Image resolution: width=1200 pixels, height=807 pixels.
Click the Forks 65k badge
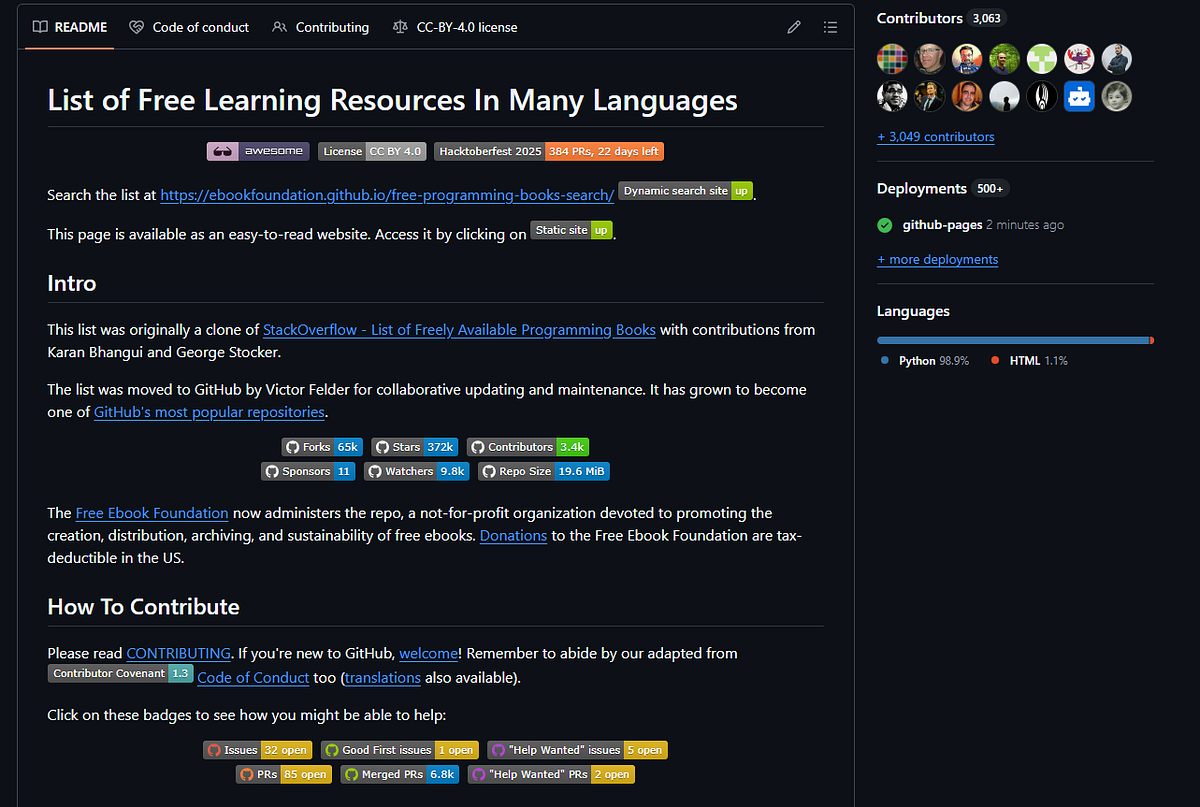(x=322, y=447)
